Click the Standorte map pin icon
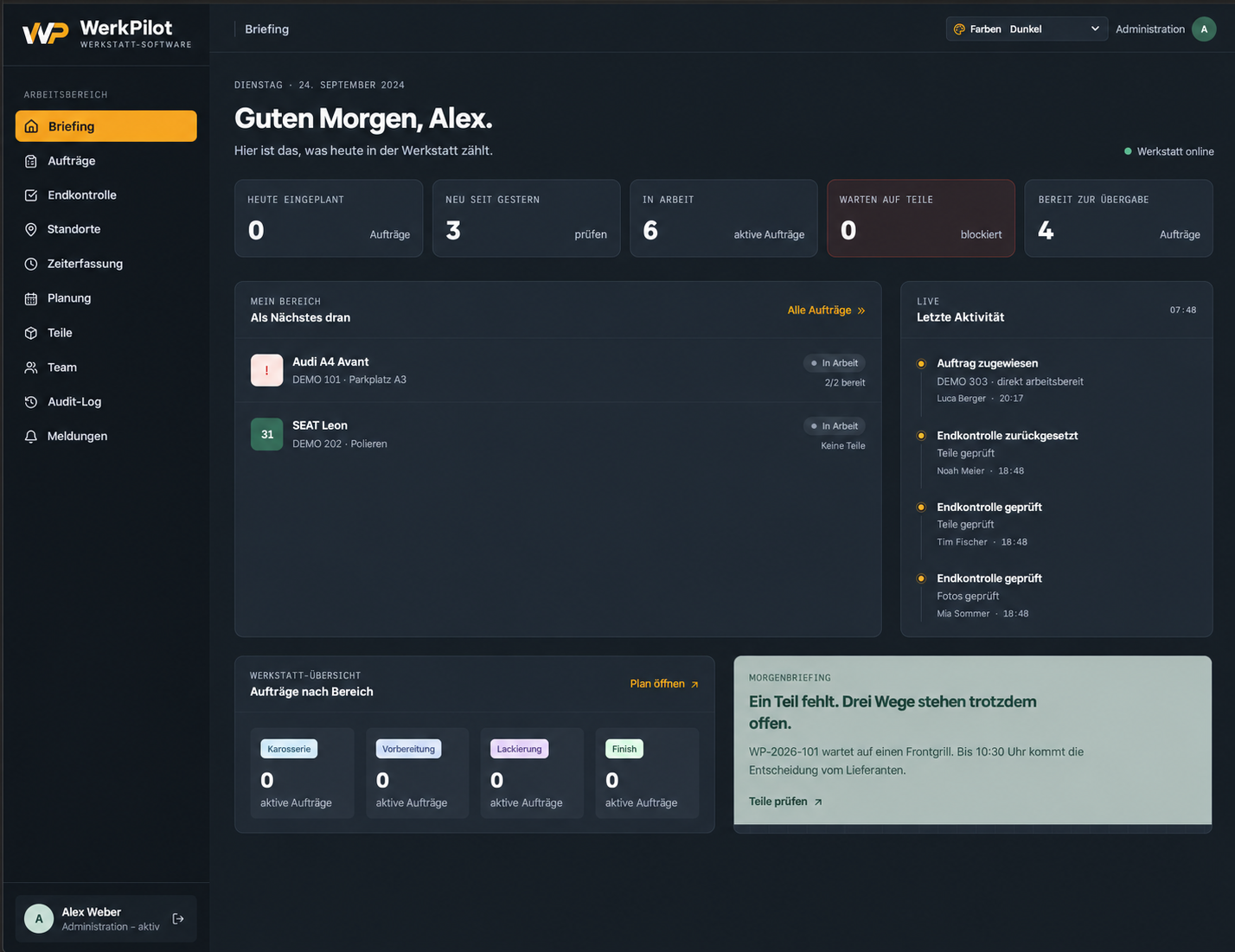This screenshot has width=1235, height=952. 31,229
